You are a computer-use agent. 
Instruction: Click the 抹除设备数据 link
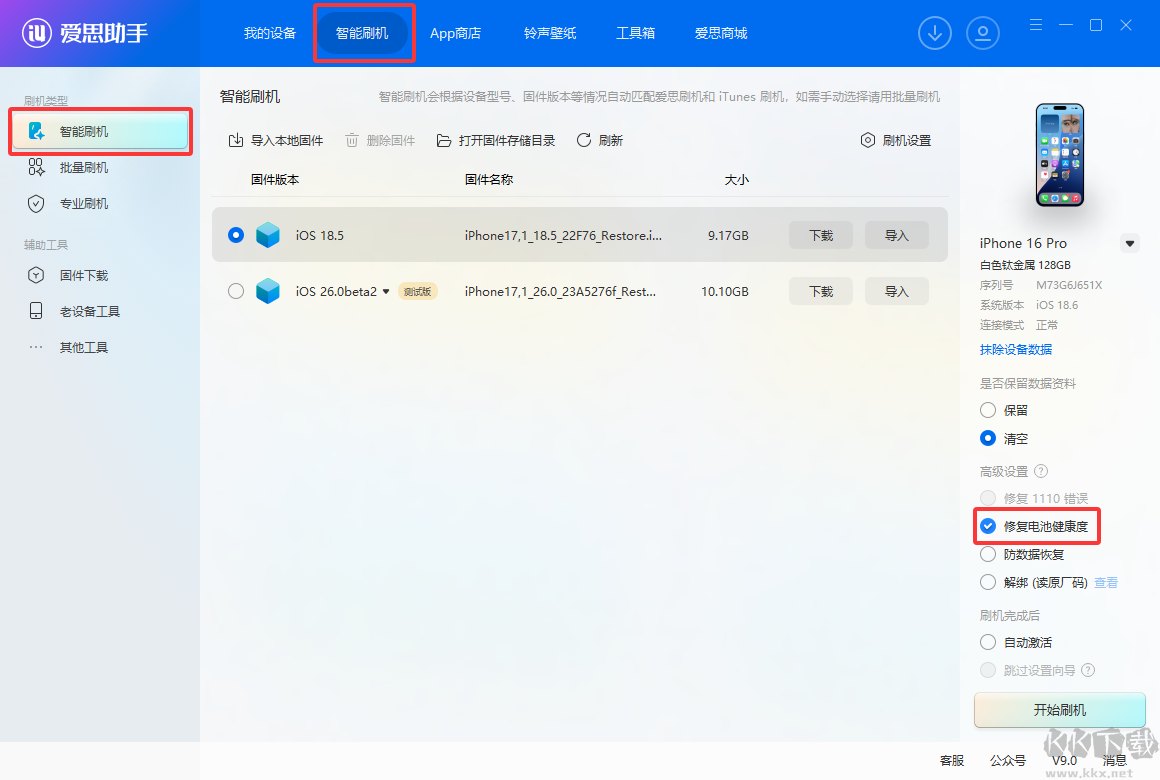click(1016, 350)
